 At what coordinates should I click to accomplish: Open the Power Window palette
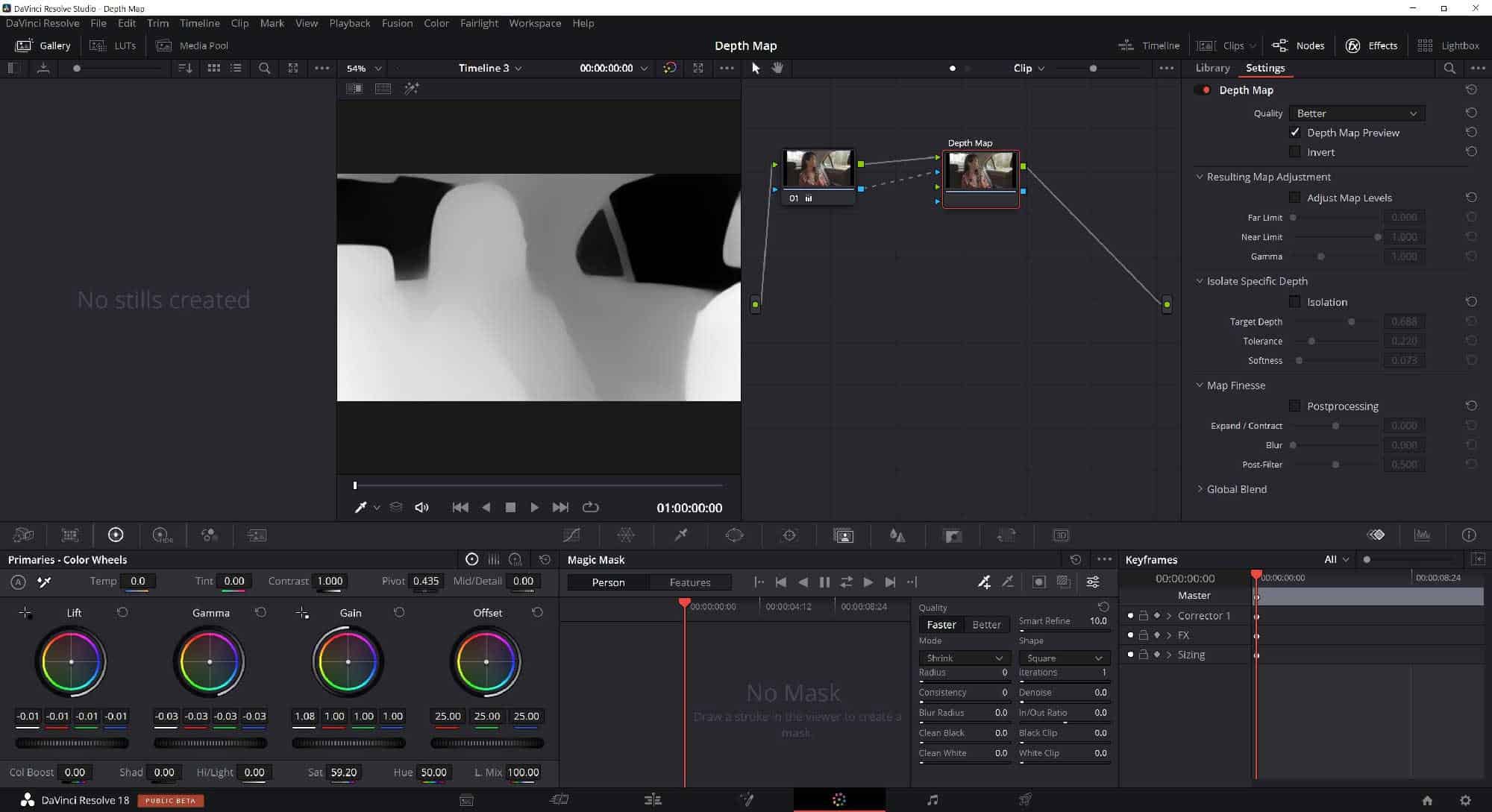[735, 535]
